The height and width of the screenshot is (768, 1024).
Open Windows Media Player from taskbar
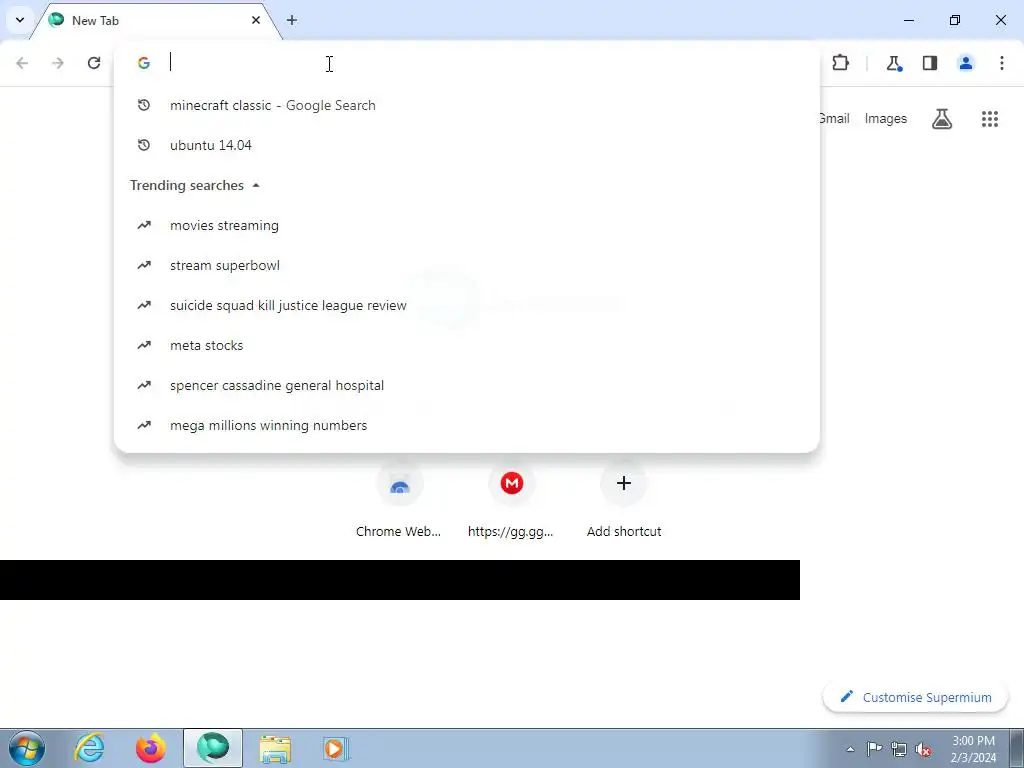click(336, 748)
